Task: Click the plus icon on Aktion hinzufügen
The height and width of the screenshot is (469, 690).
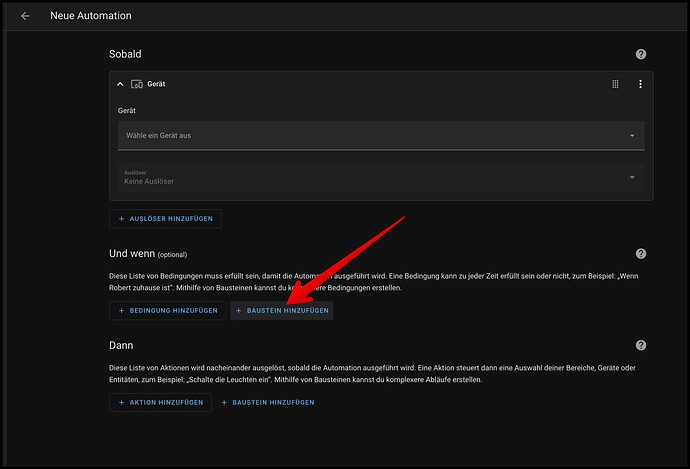Action: coord(122,402)
